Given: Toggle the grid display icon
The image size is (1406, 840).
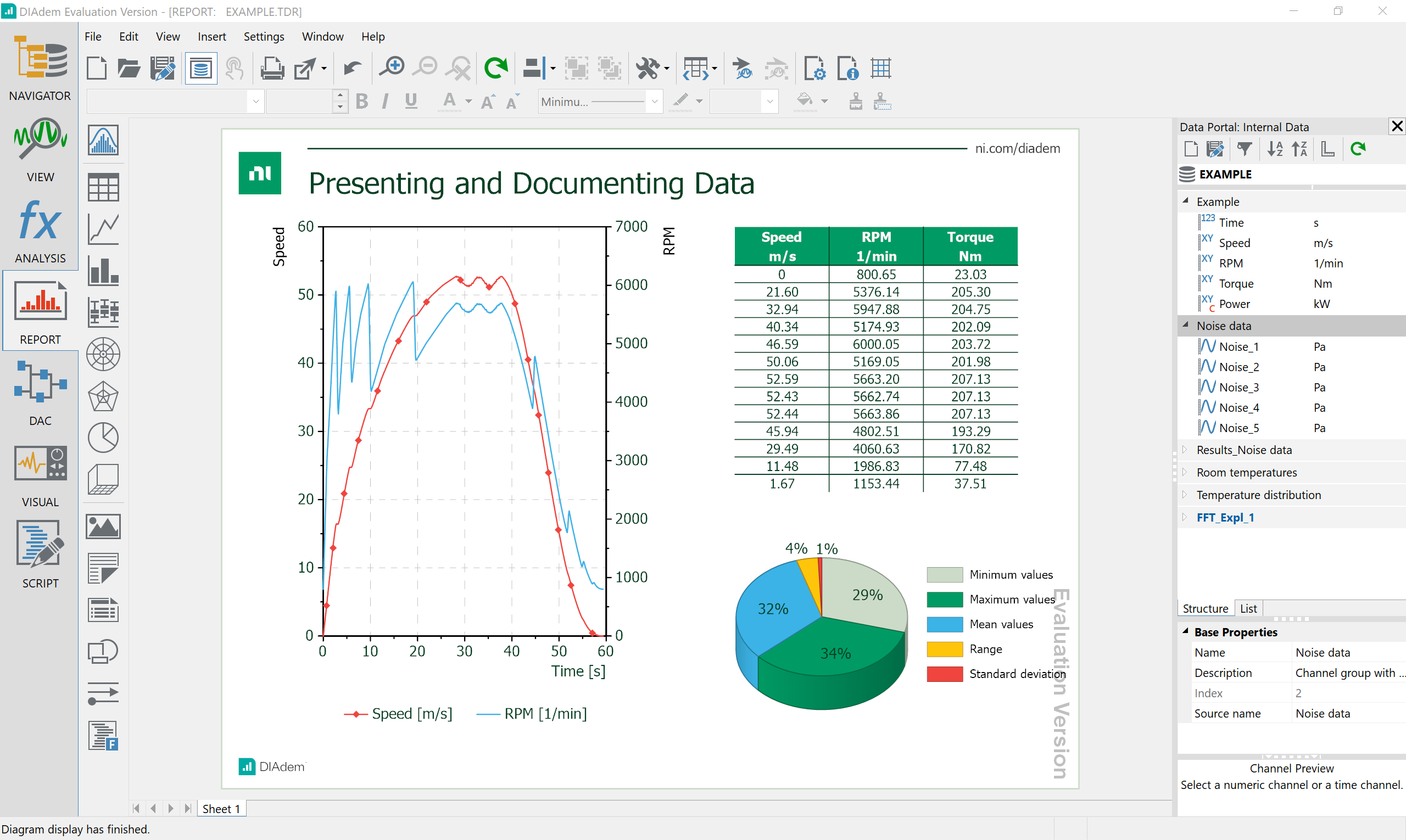Looking at the screenshot, I should [881, 69].
